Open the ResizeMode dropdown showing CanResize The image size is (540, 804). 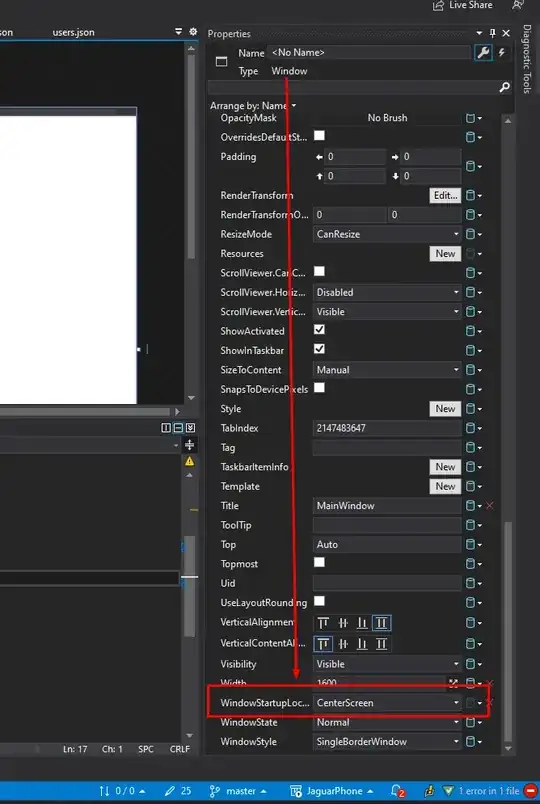(387, 234)
